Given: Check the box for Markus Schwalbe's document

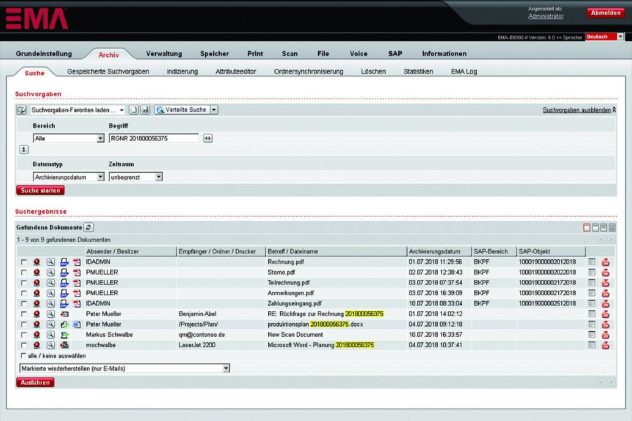Looking at the screenshot, I should (x=24, y=334).
